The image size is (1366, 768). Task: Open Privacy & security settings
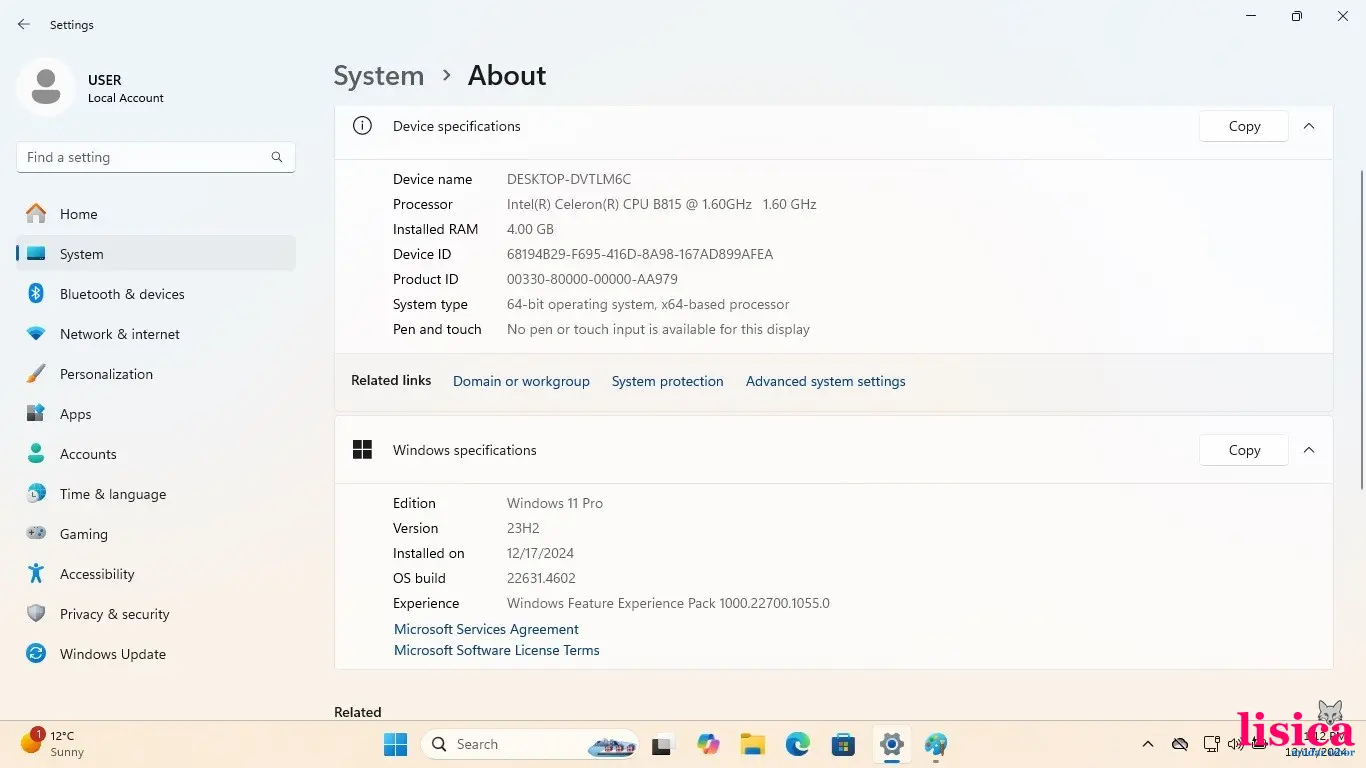click(x=114, y=614)
